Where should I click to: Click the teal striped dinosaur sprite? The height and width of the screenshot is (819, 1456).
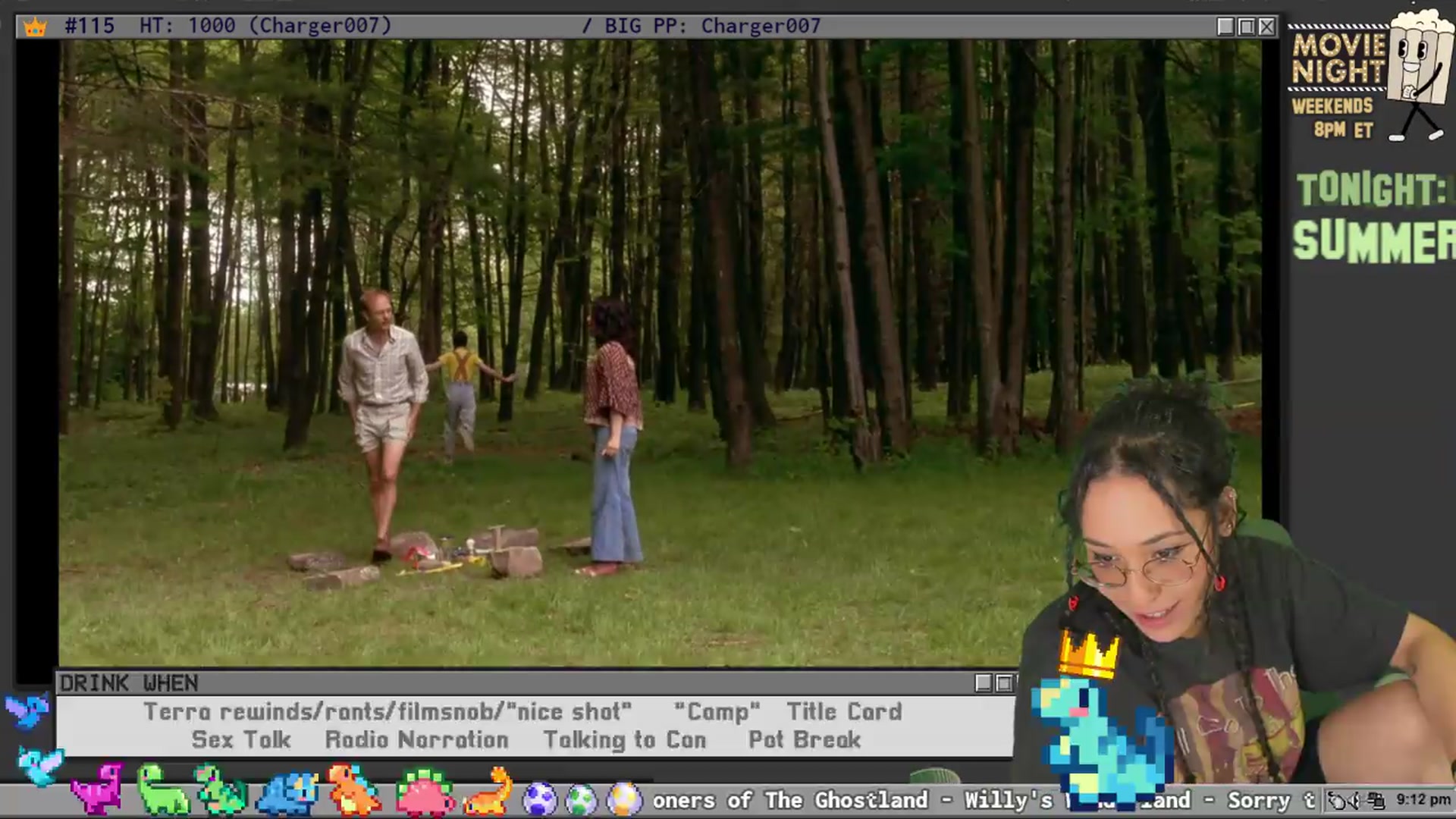[x=221, y=789]
